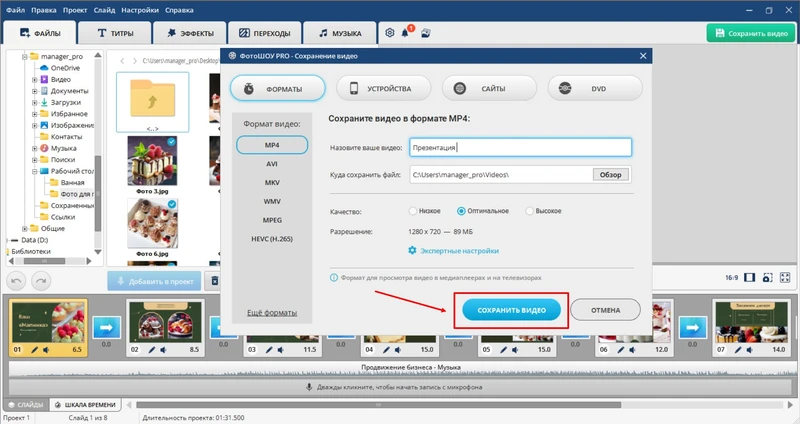
Task: Open transition after slide 01
Action: click(x=106, y=328)
